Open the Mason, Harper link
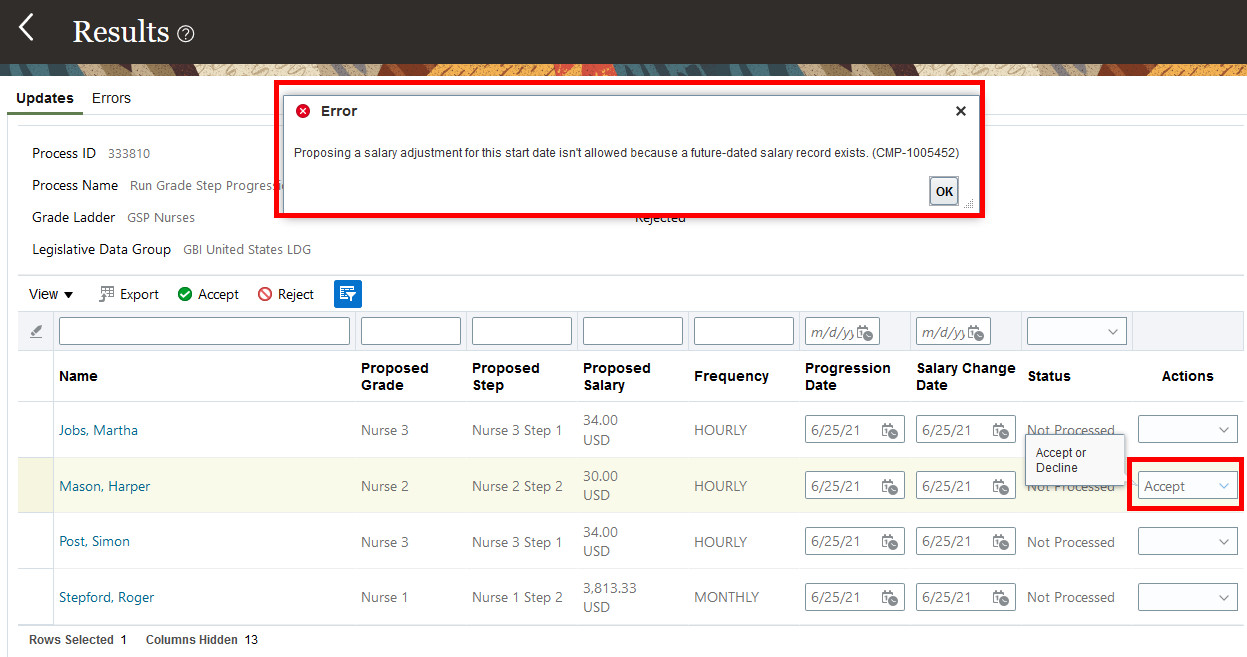This screenshot has height=657, width=1247. pos(104,486)
